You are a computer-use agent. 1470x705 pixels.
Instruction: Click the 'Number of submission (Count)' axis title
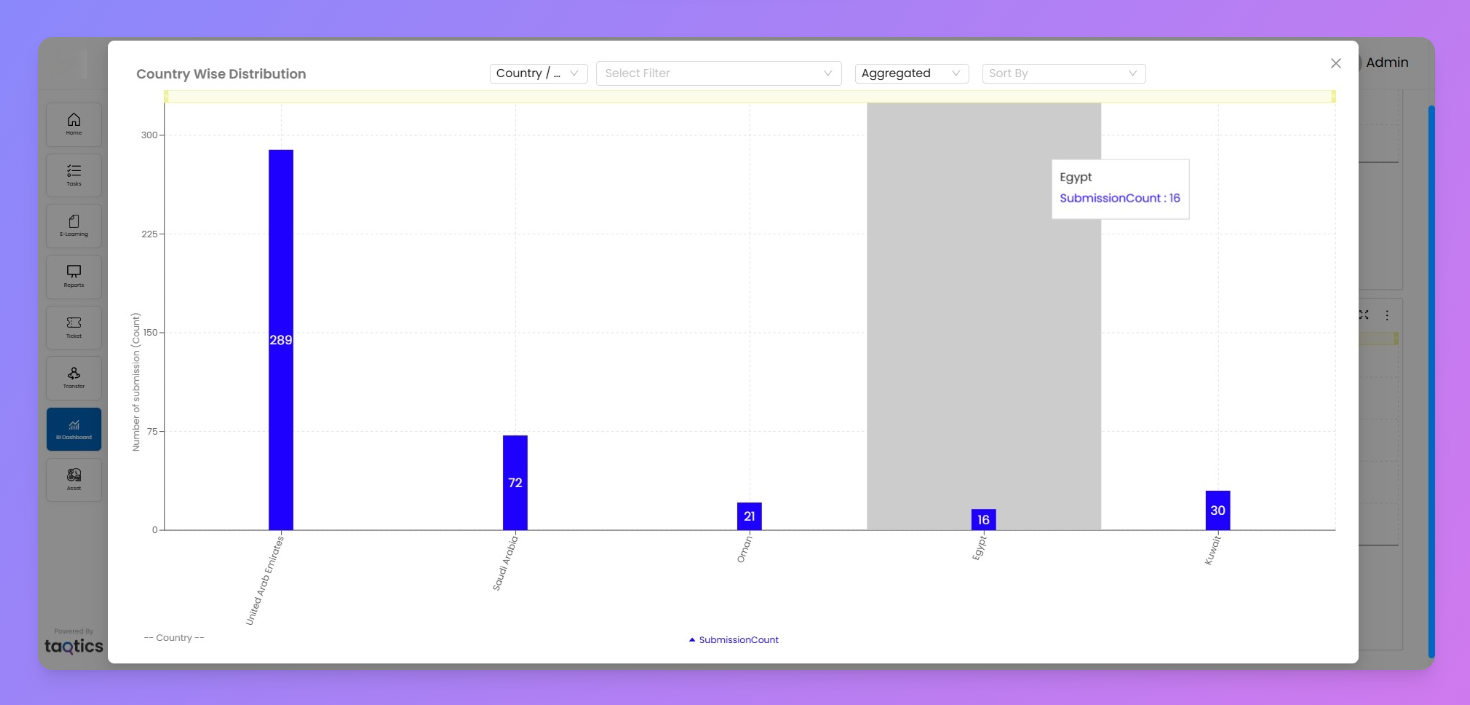(x=136, y=382)
